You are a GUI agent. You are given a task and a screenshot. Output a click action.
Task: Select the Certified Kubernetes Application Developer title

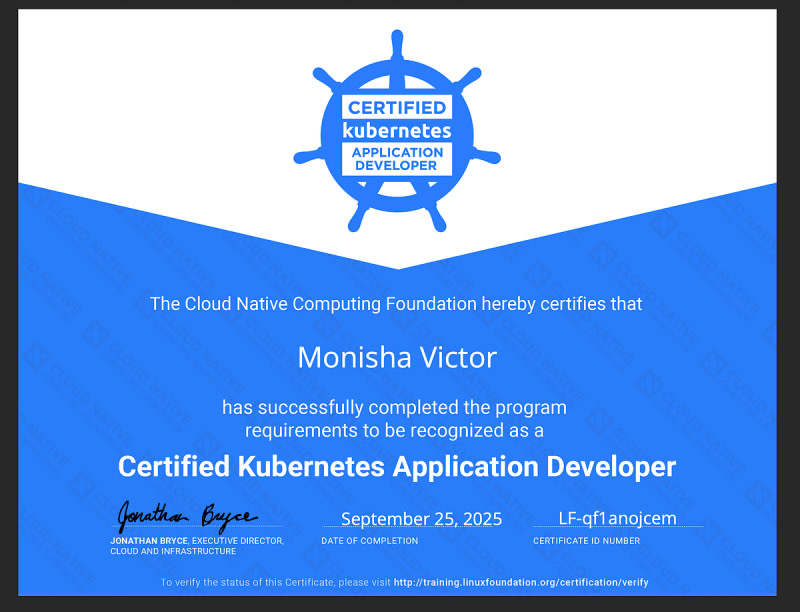pos(397,466)
